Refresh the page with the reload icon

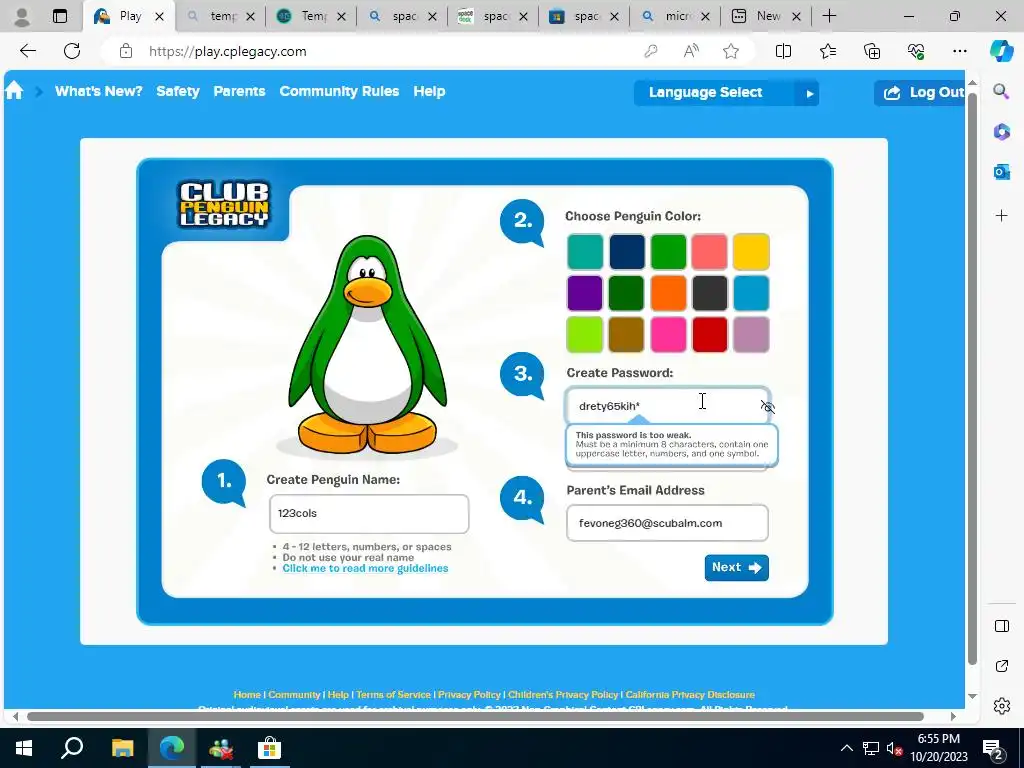(72, 51)
